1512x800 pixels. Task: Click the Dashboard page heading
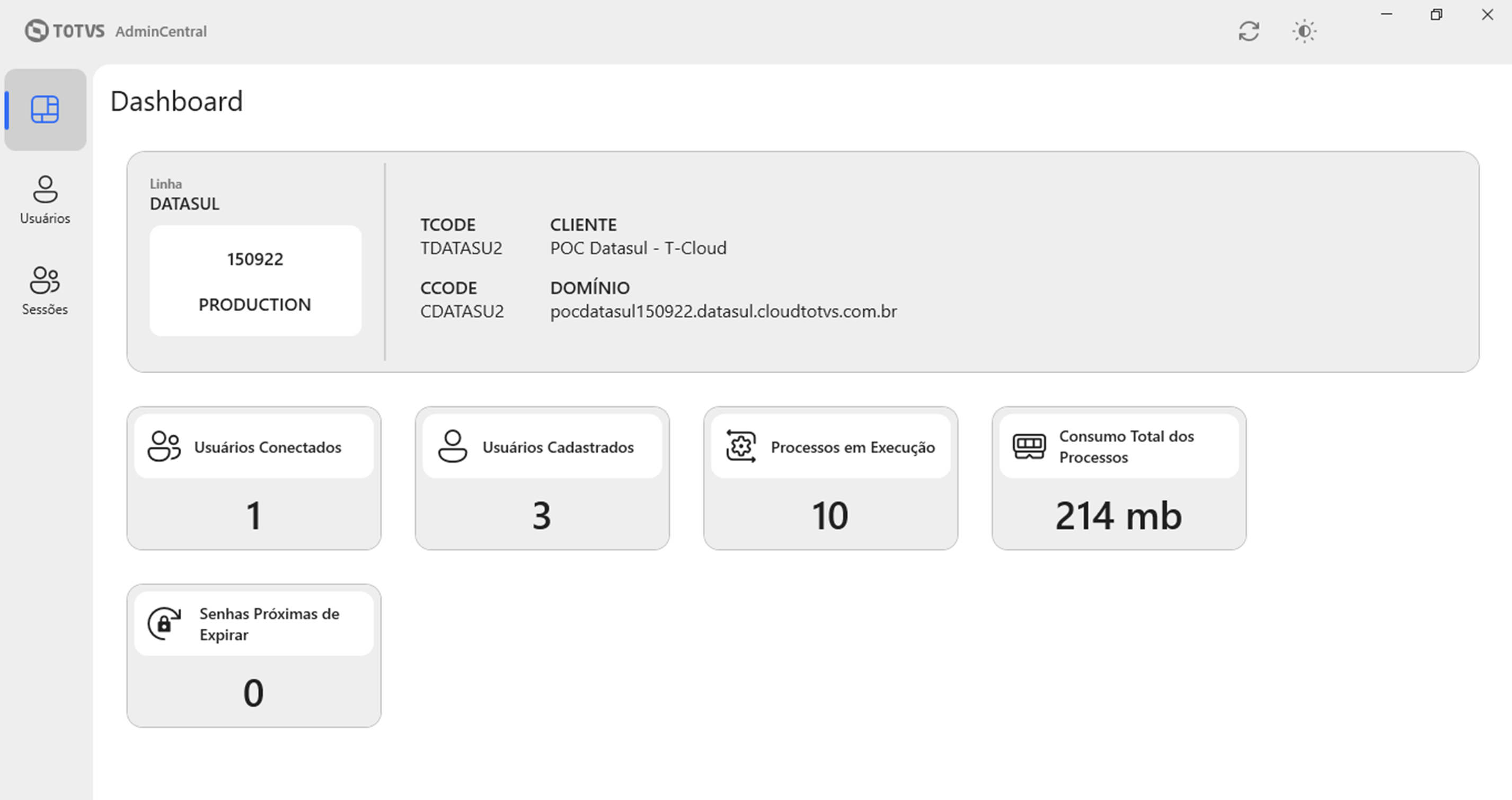click(176, 102)
